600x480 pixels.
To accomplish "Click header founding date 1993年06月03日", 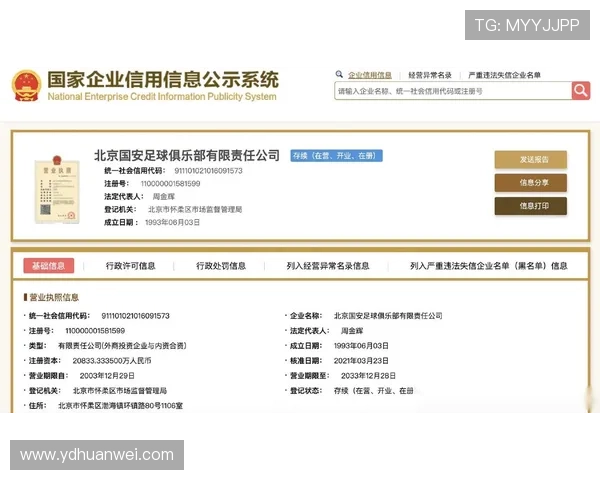I will click(x=173, y=222).
